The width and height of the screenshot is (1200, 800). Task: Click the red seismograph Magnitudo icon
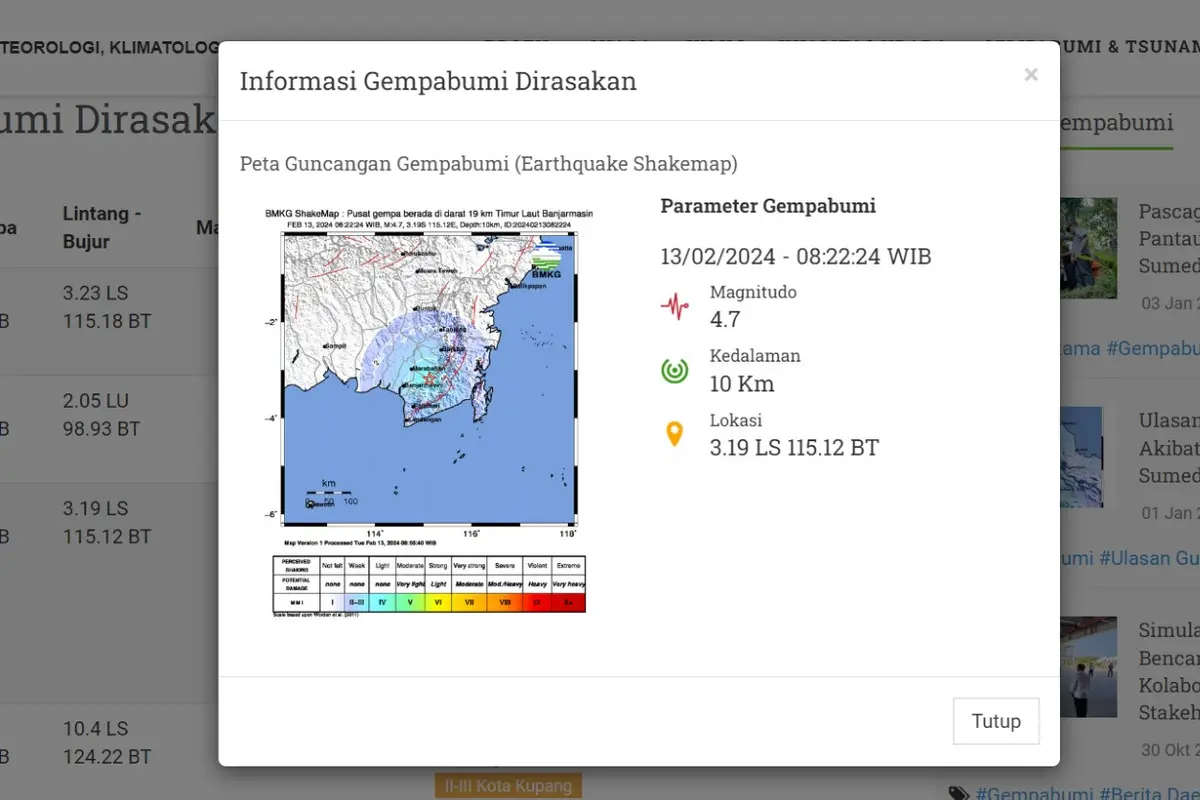[x=675, y=306]
